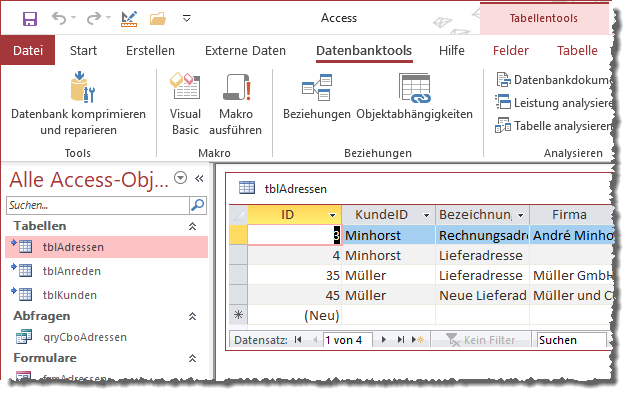
Task: Start the Datenbankdokumentierer
Action: pyautogui.click(x=554, y=80)
